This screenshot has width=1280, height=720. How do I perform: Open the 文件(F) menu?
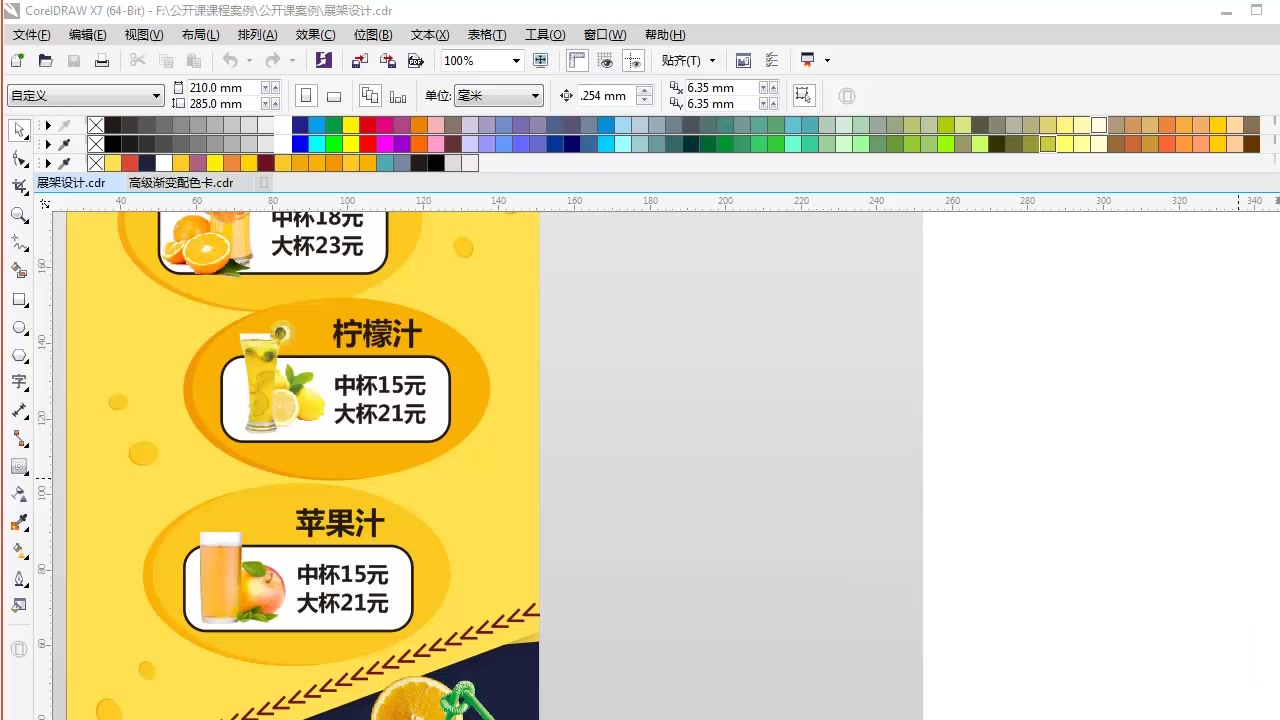coord(31,34)
